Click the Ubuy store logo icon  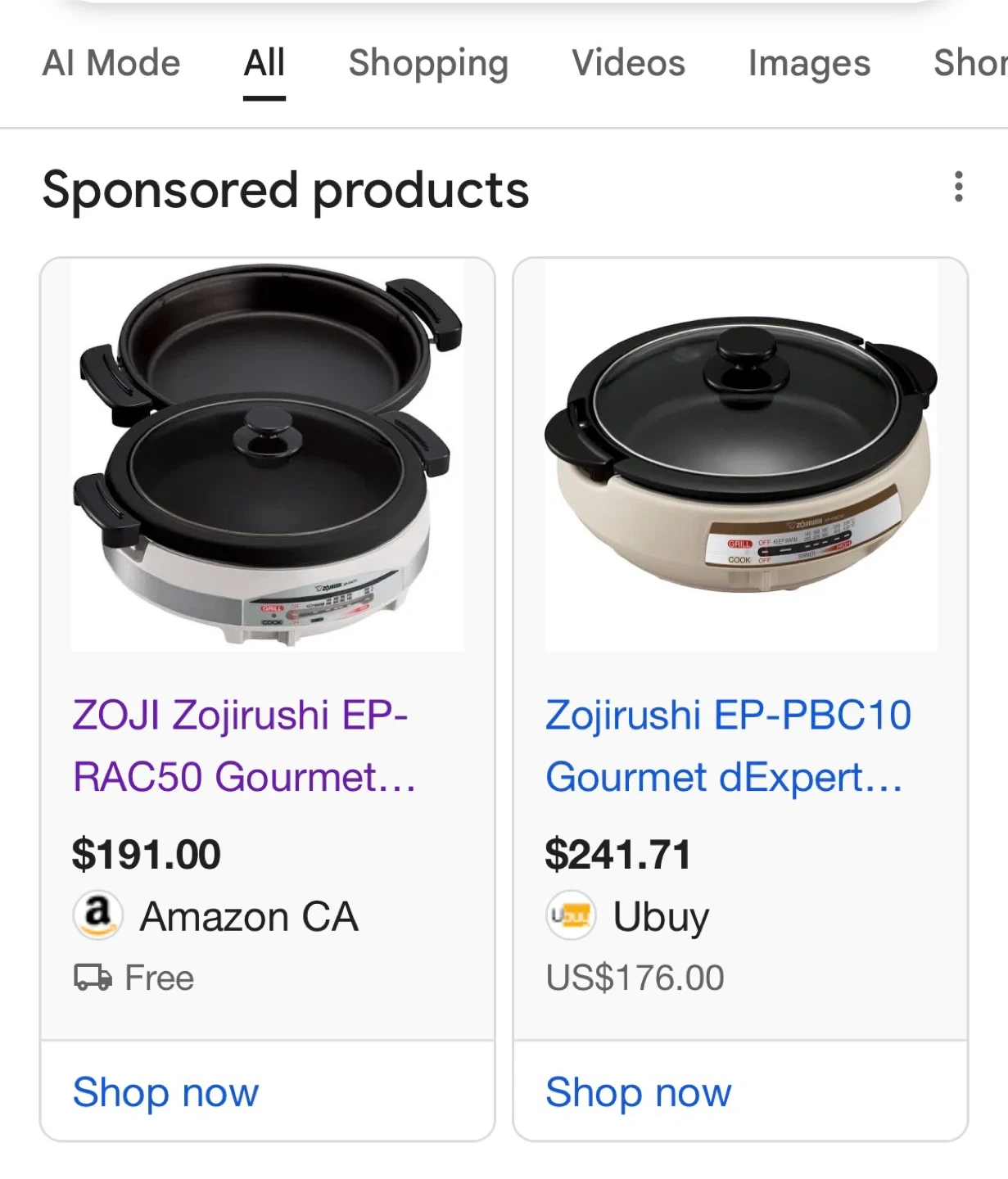click(570, 915)
